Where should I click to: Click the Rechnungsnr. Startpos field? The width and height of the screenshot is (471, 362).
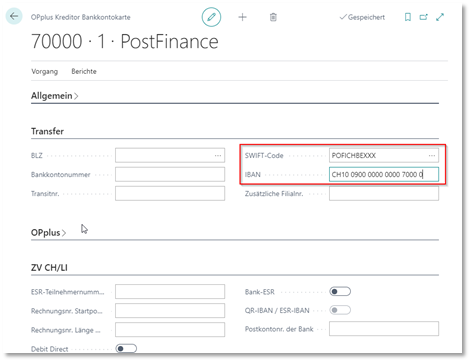click(170, 311)
